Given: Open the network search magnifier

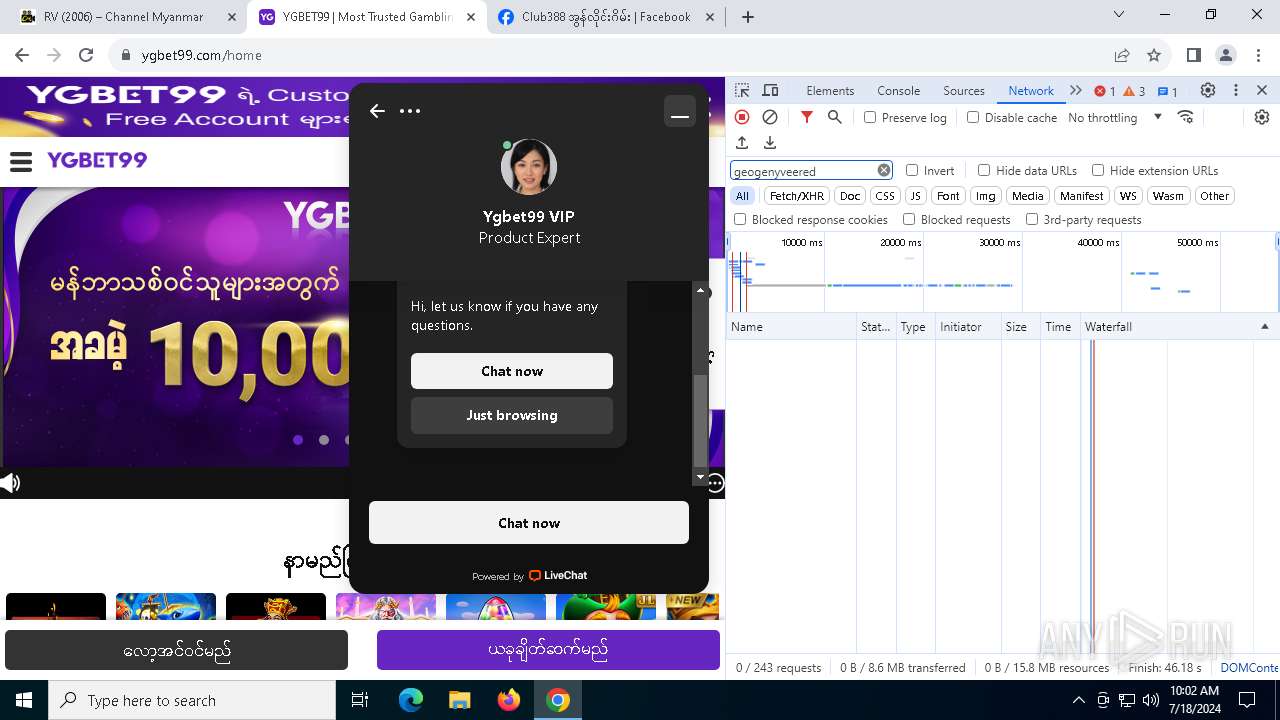Looking at the screenshot, I should tap(835, 117).
